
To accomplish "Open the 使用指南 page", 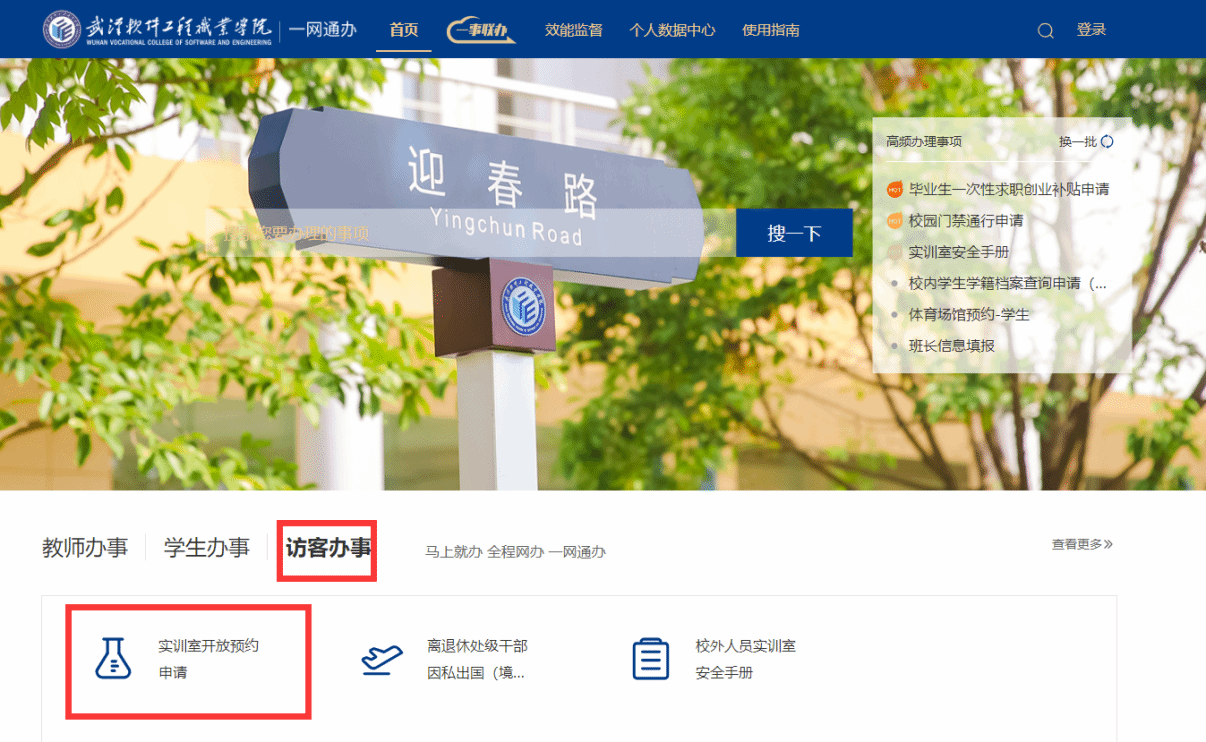I will [x=770, y=30].
